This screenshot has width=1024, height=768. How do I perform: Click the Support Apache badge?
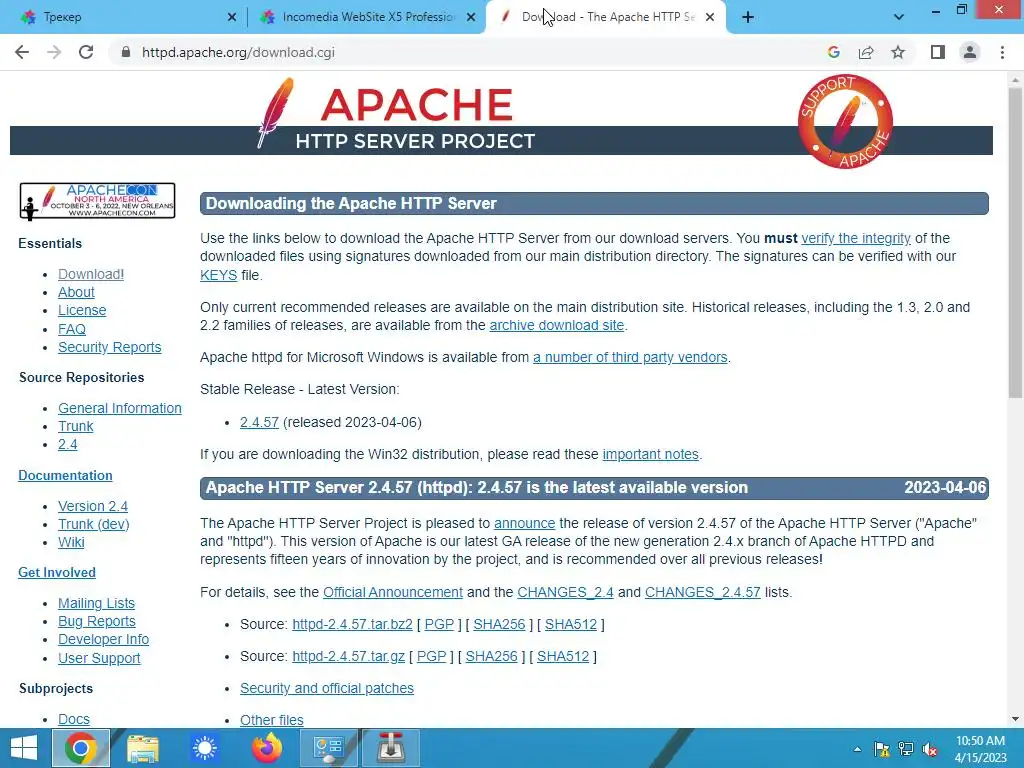845,121
